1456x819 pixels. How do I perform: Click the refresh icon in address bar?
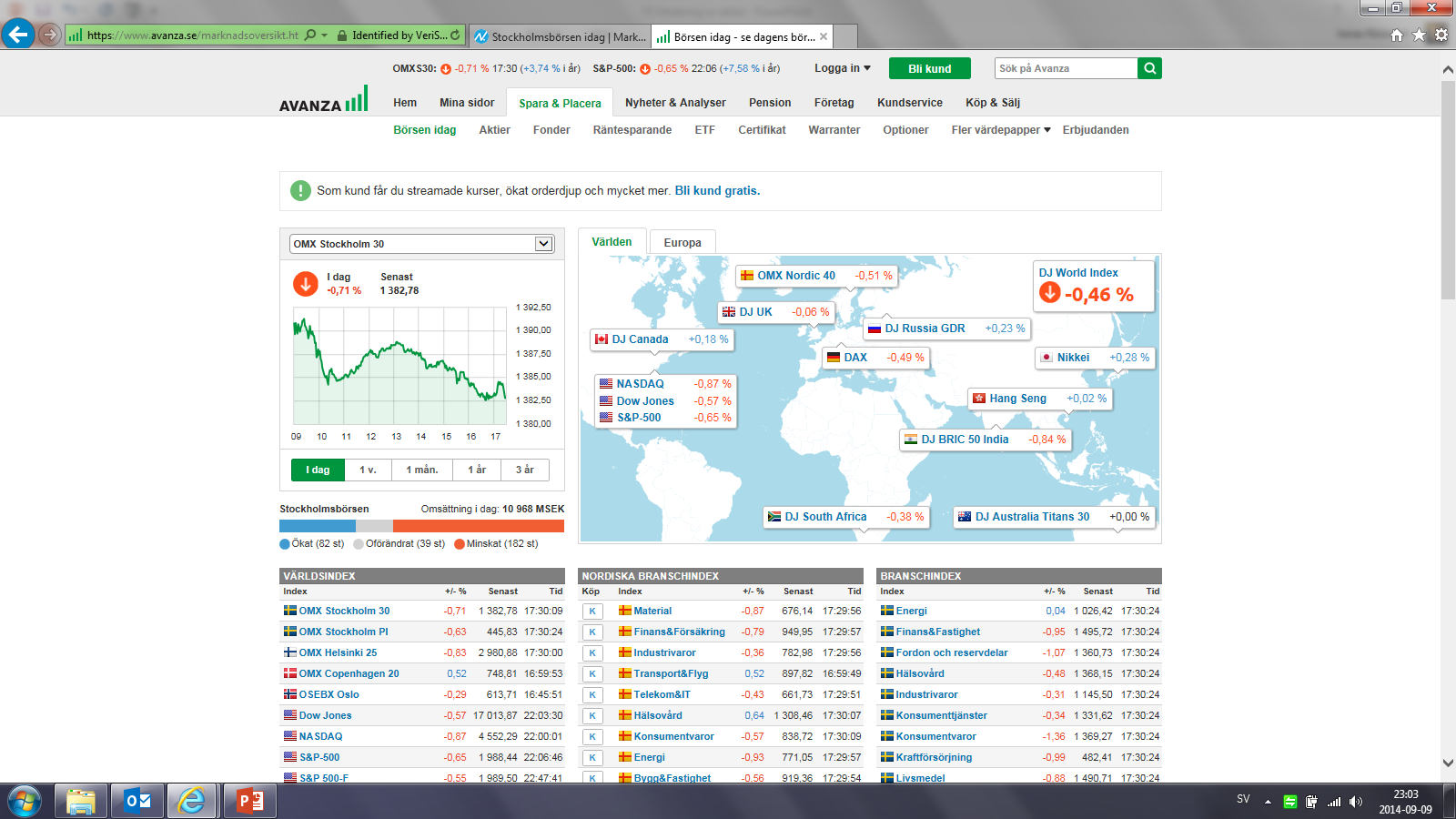coord(455,35)
